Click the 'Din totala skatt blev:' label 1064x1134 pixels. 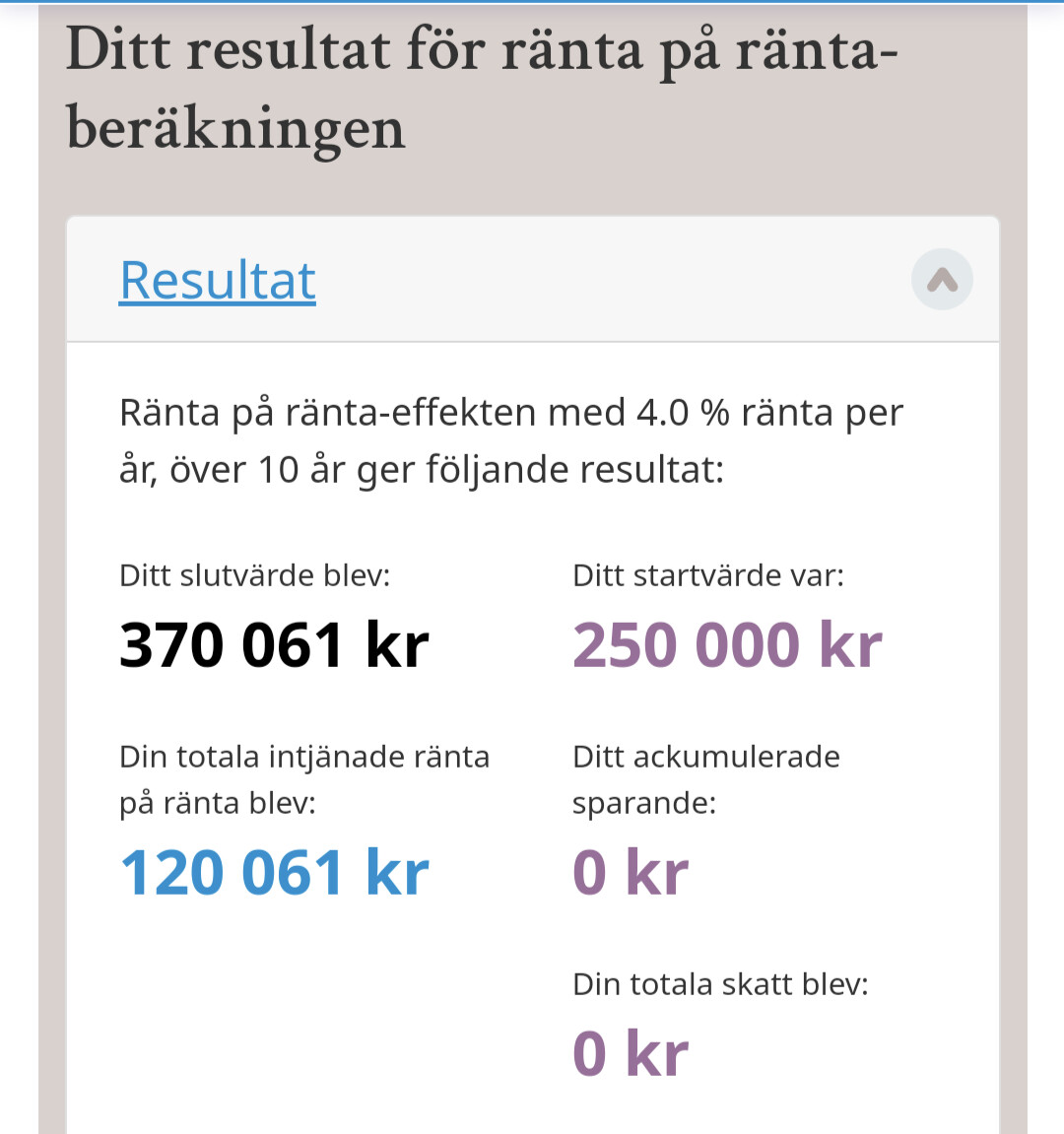720,984
